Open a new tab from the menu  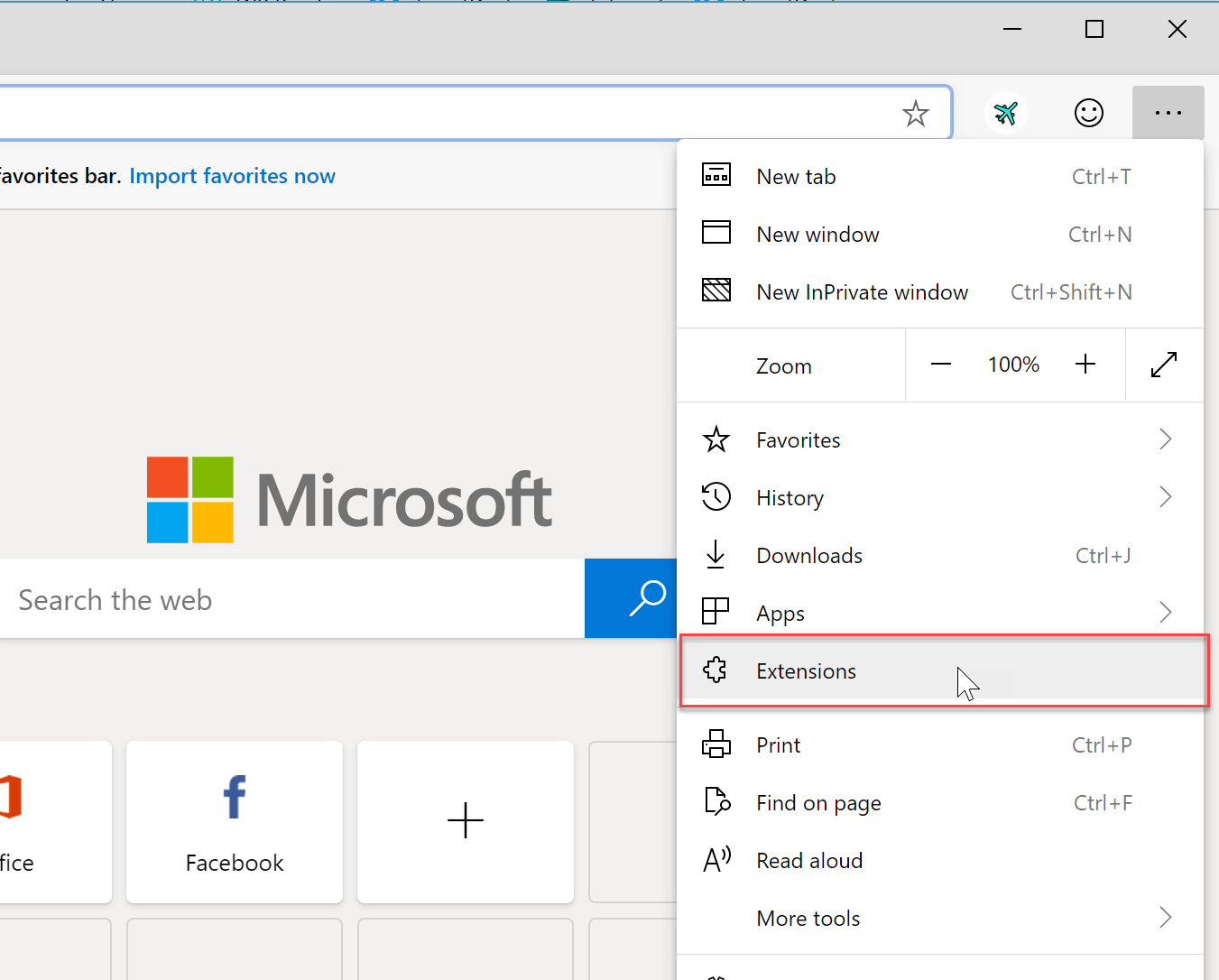(x=796, y=176)
